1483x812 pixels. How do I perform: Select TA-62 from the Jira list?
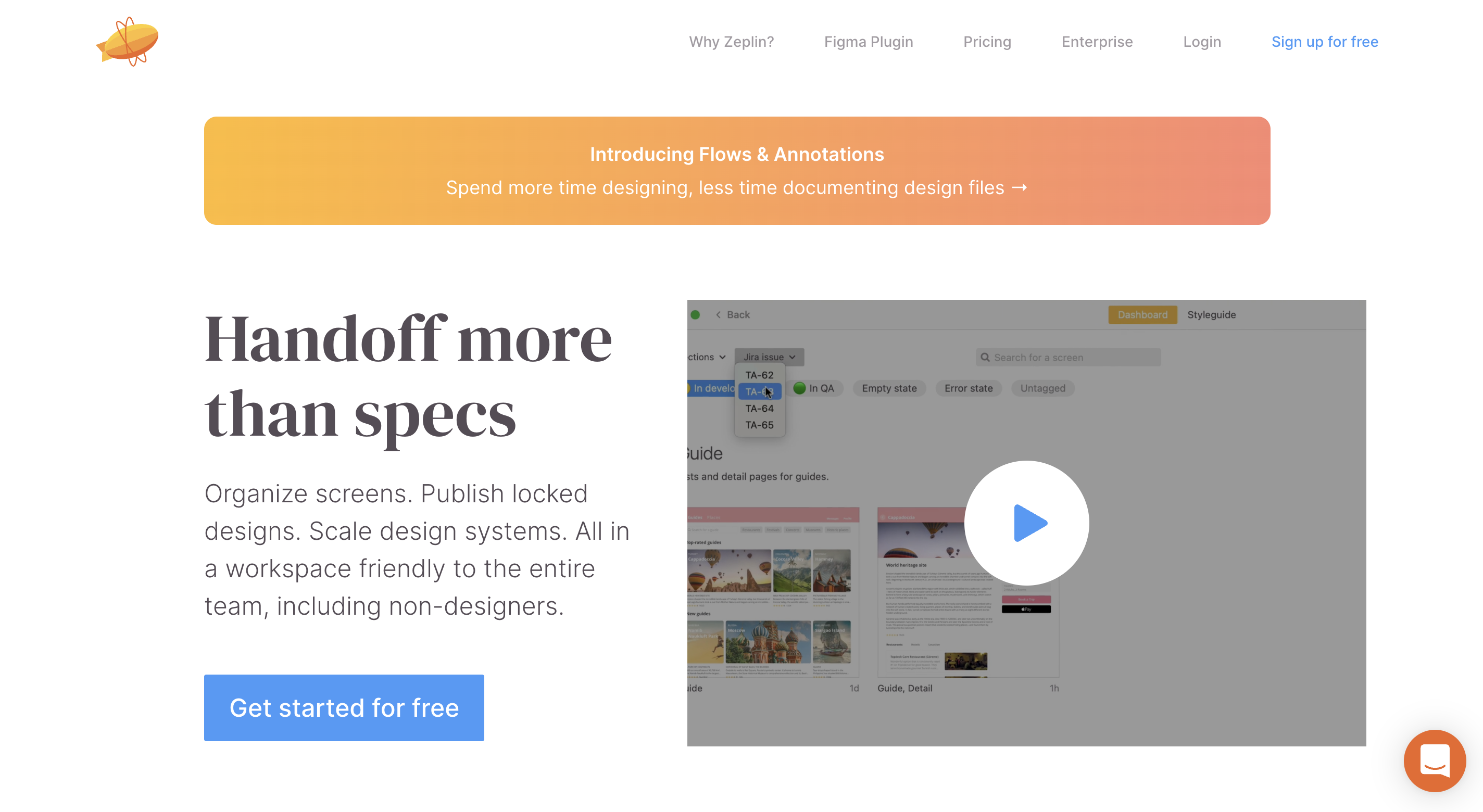tap(759, 375)
